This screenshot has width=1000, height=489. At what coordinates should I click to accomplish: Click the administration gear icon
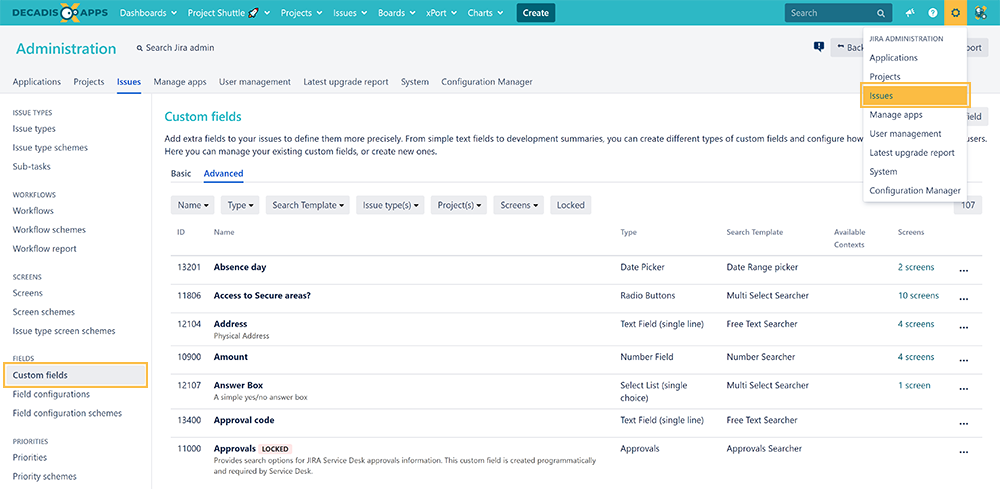(955, 13)
